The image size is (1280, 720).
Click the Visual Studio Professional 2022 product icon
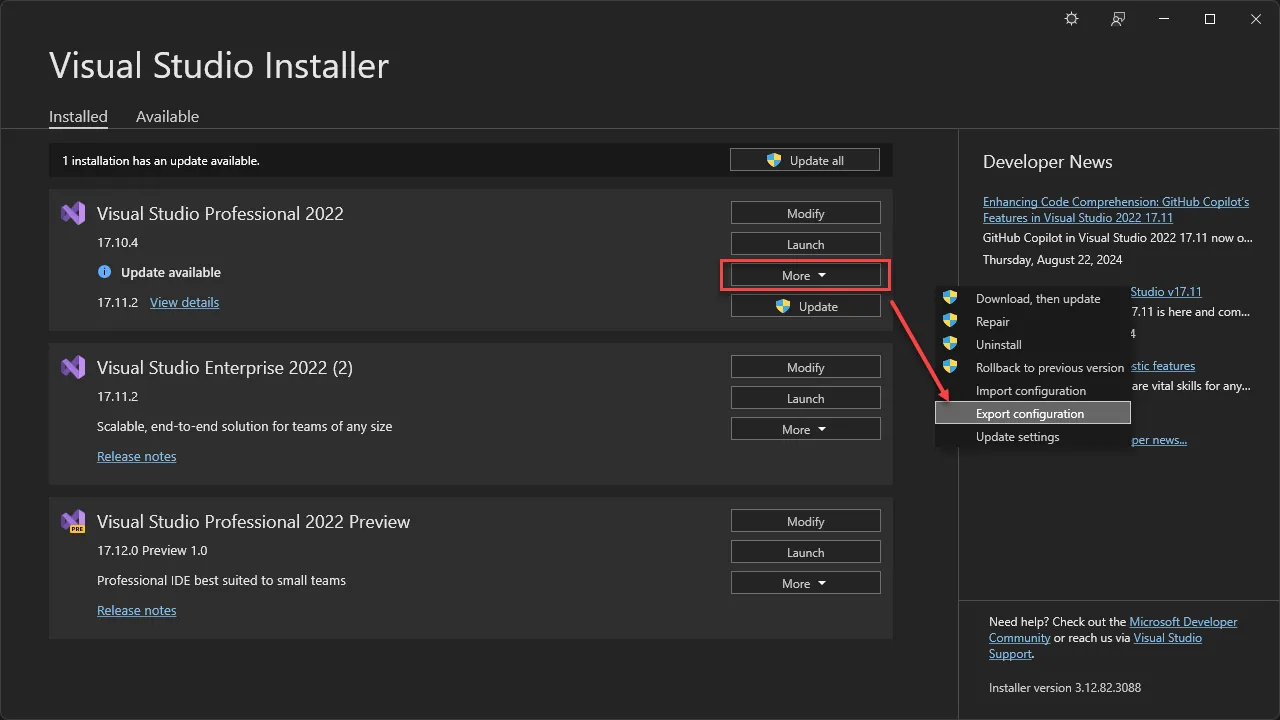click(x=73, y=213)
